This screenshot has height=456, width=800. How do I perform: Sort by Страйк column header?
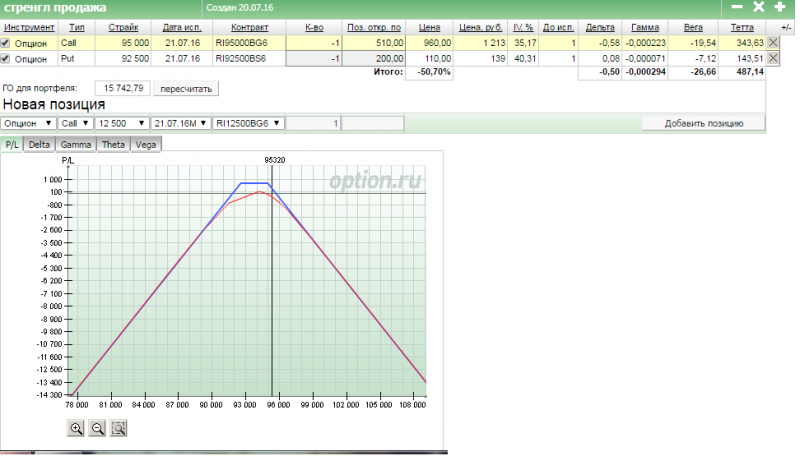[123, 28]
